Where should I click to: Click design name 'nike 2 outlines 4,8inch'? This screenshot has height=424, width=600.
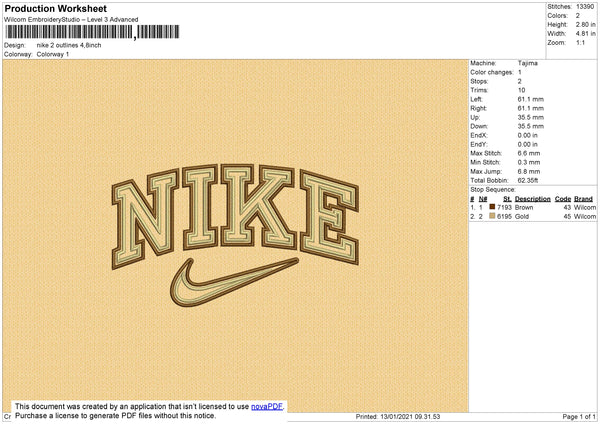coord(69,45)
